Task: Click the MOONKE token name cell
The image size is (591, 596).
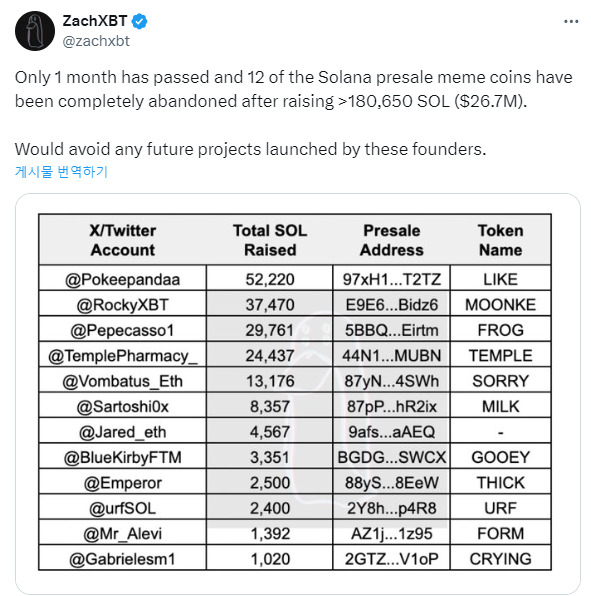Action: coord(500,304)
